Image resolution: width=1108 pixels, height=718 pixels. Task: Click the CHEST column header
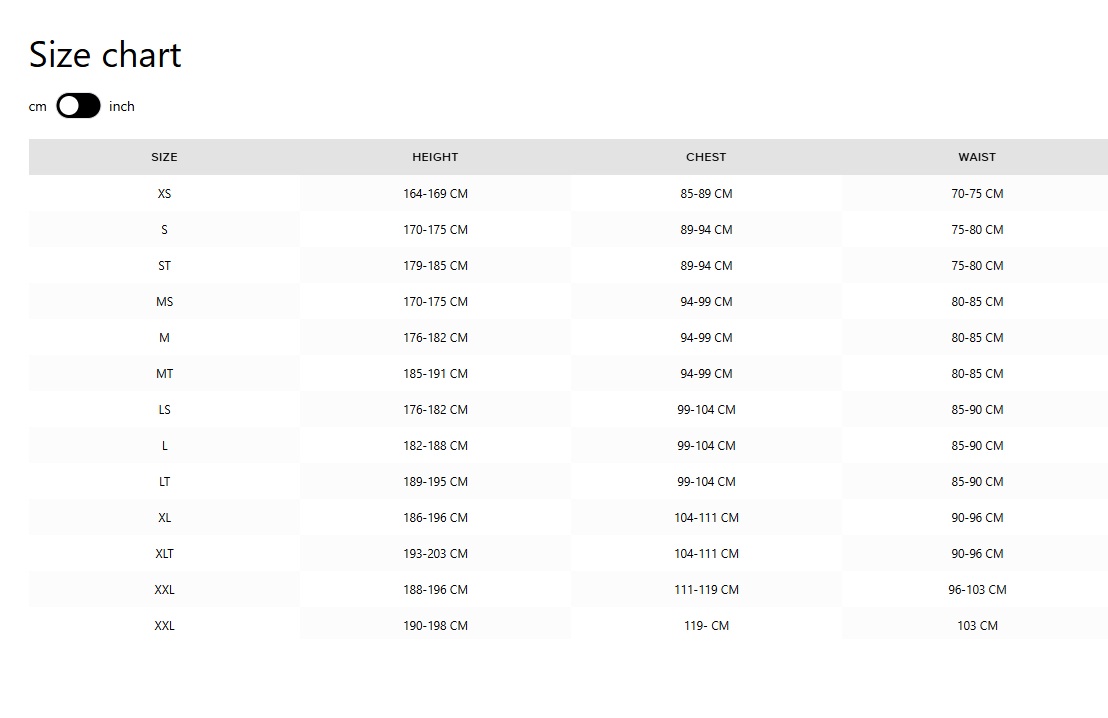pyautogui.click(x=706, y=157)
